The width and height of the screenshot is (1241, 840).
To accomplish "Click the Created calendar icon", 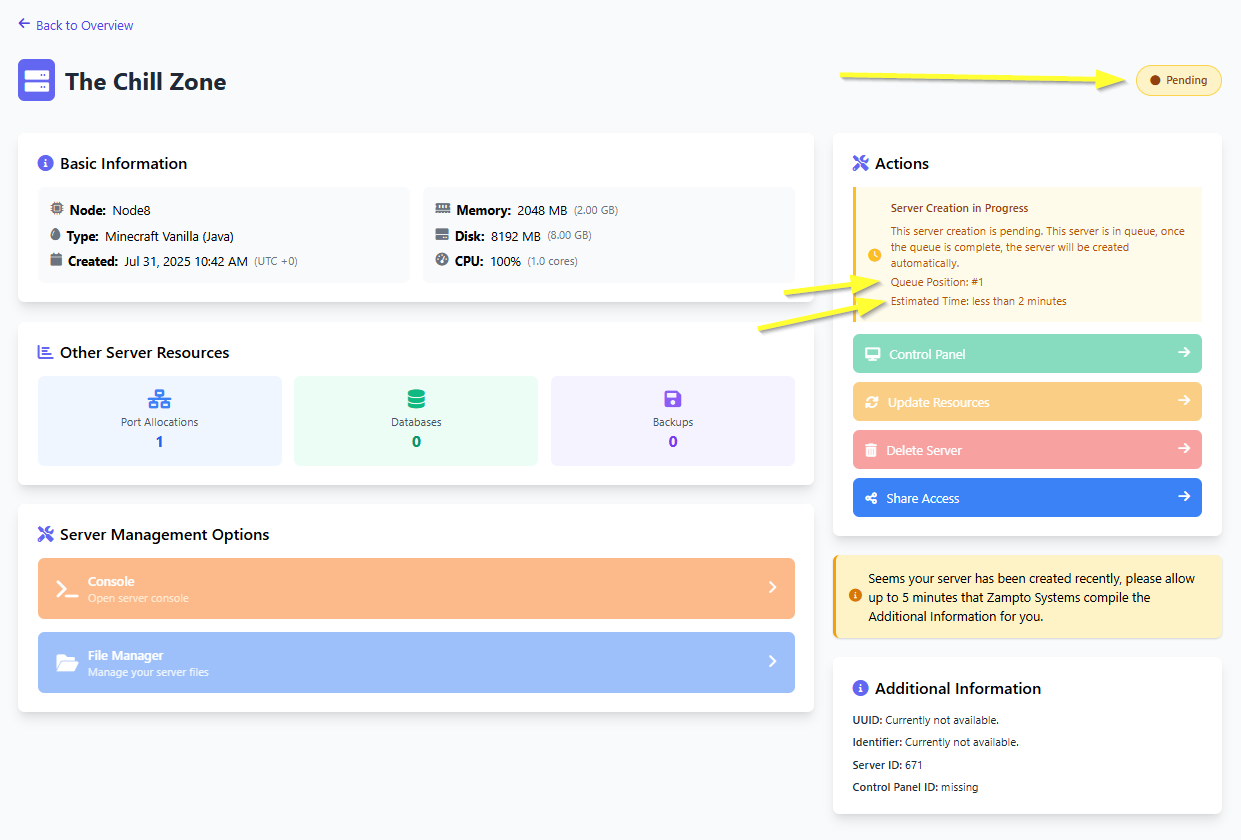I will 57,260.
